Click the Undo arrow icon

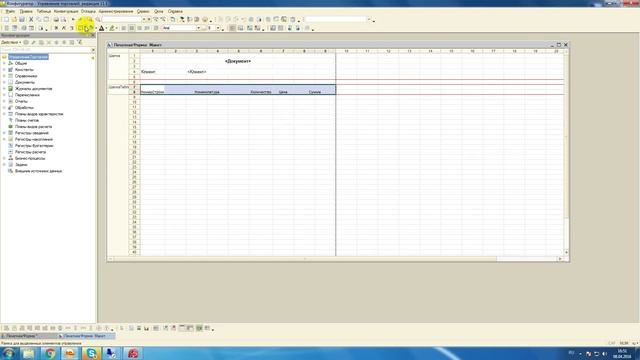point(73,19)
